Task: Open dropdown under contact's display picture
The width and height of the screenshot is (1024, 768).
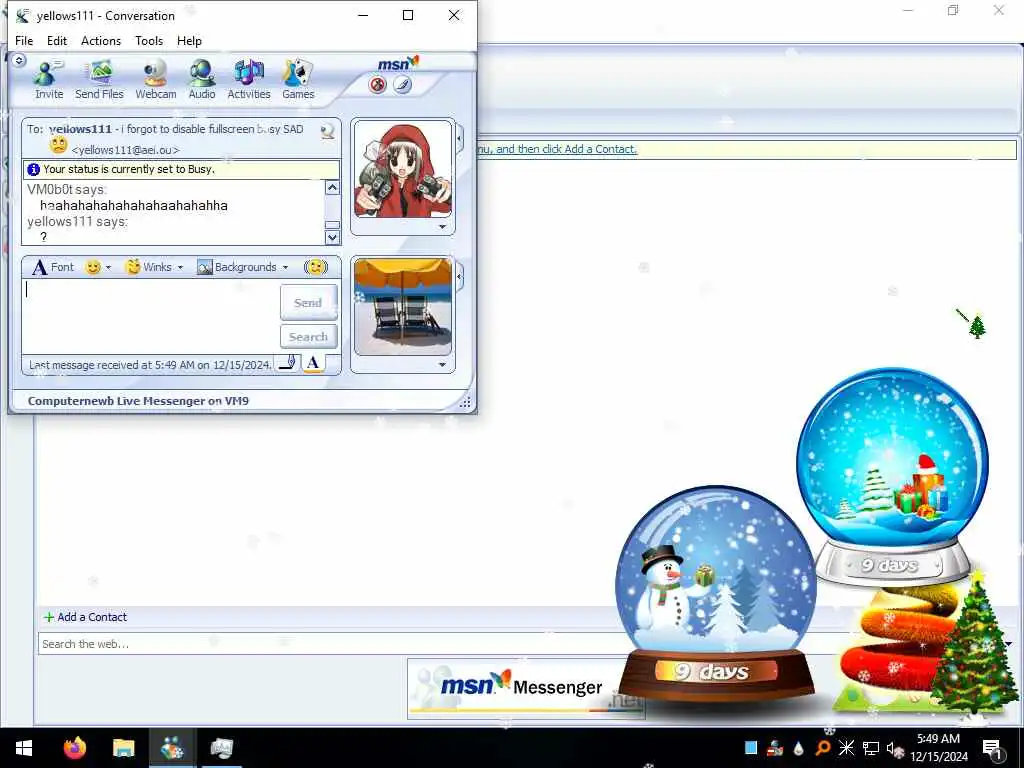Action: (x=443, y=227)
